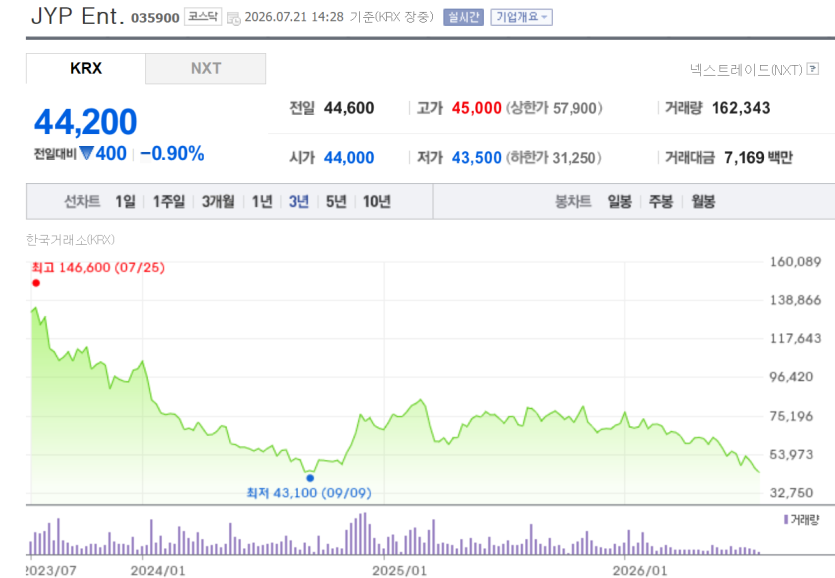Click the 코스닥 market badge
835x578 pixels.
[203, 17]
